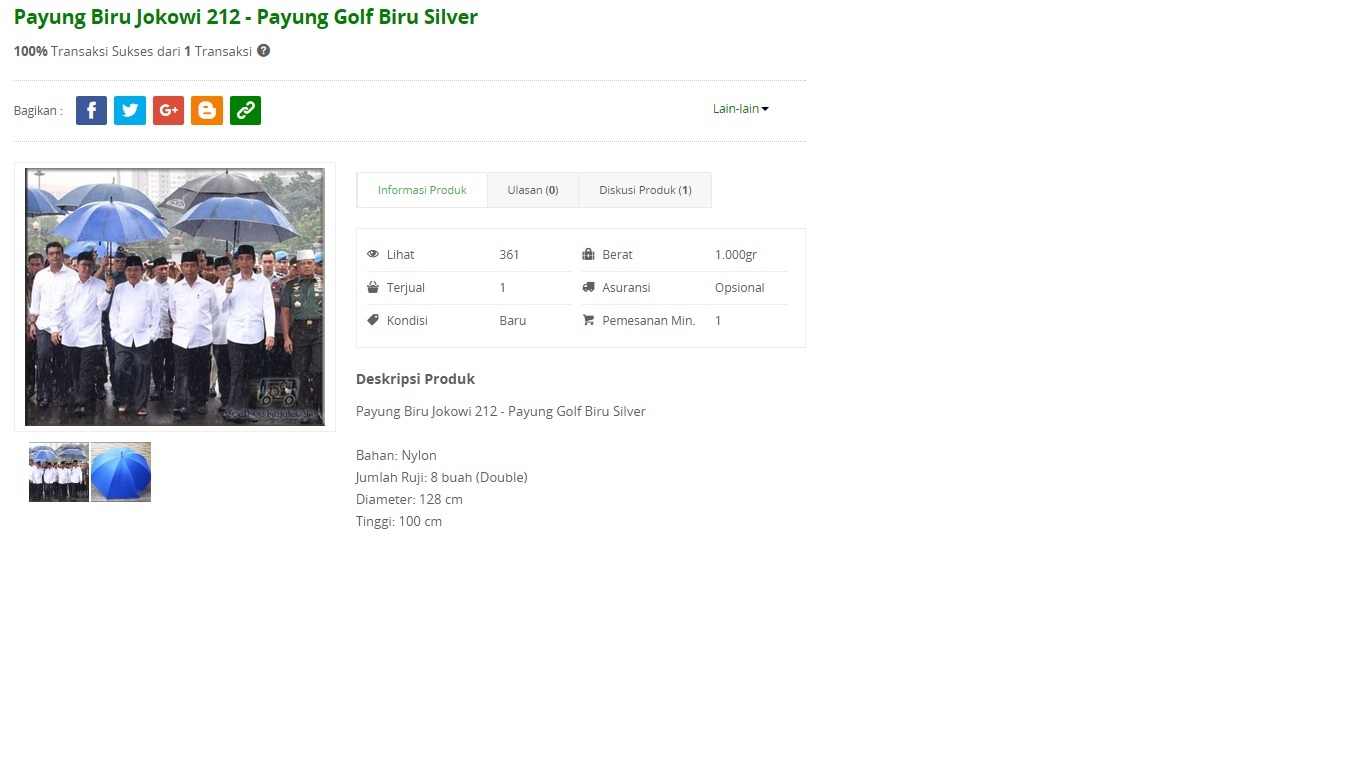
Task: Click the eye icon beside Lihat
Action: (x=373, y=255)
